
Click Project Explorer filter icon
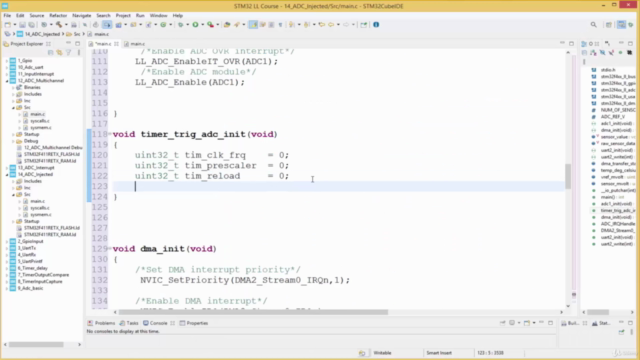[x=69, y=52]
